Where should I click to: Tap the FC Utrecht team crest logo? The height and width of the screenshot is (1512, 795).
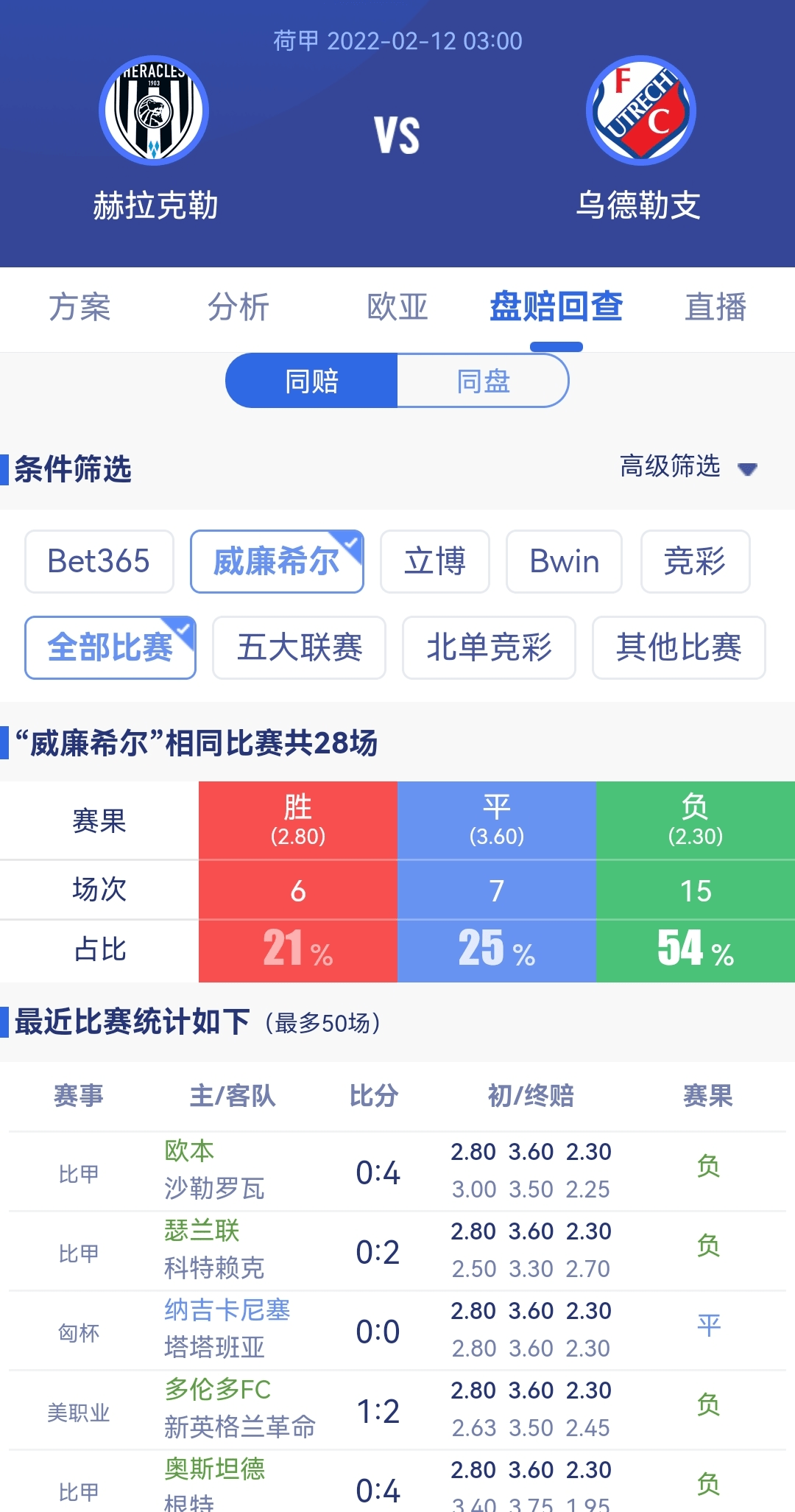coord(640,110)
